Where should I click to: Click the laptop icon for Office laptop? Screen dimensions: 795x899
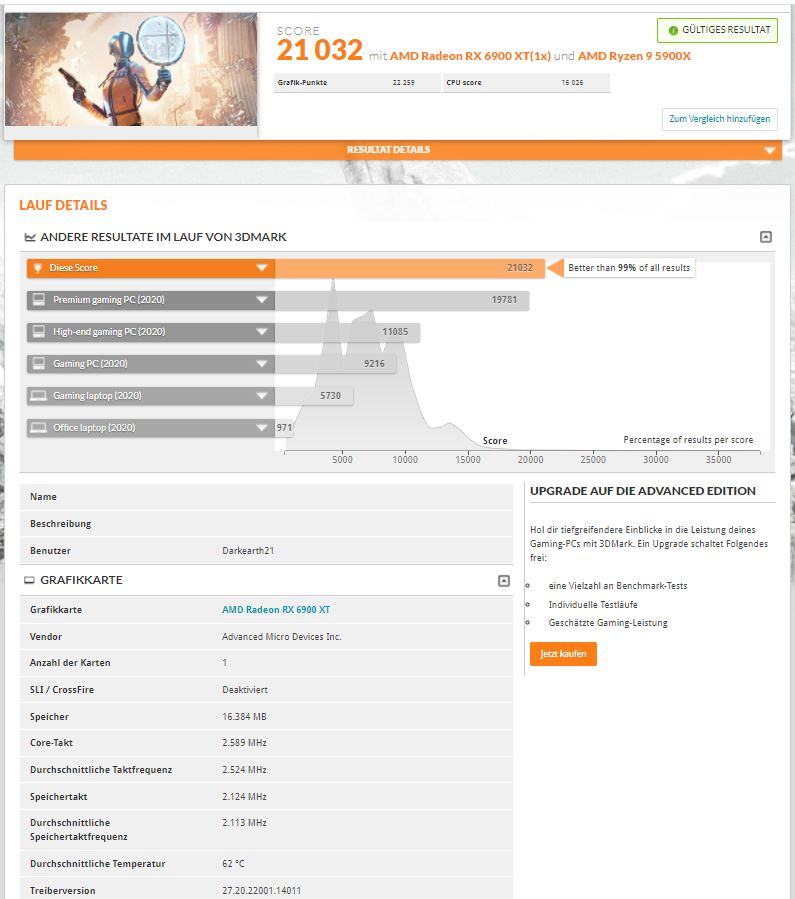click(x=39, y=428)
